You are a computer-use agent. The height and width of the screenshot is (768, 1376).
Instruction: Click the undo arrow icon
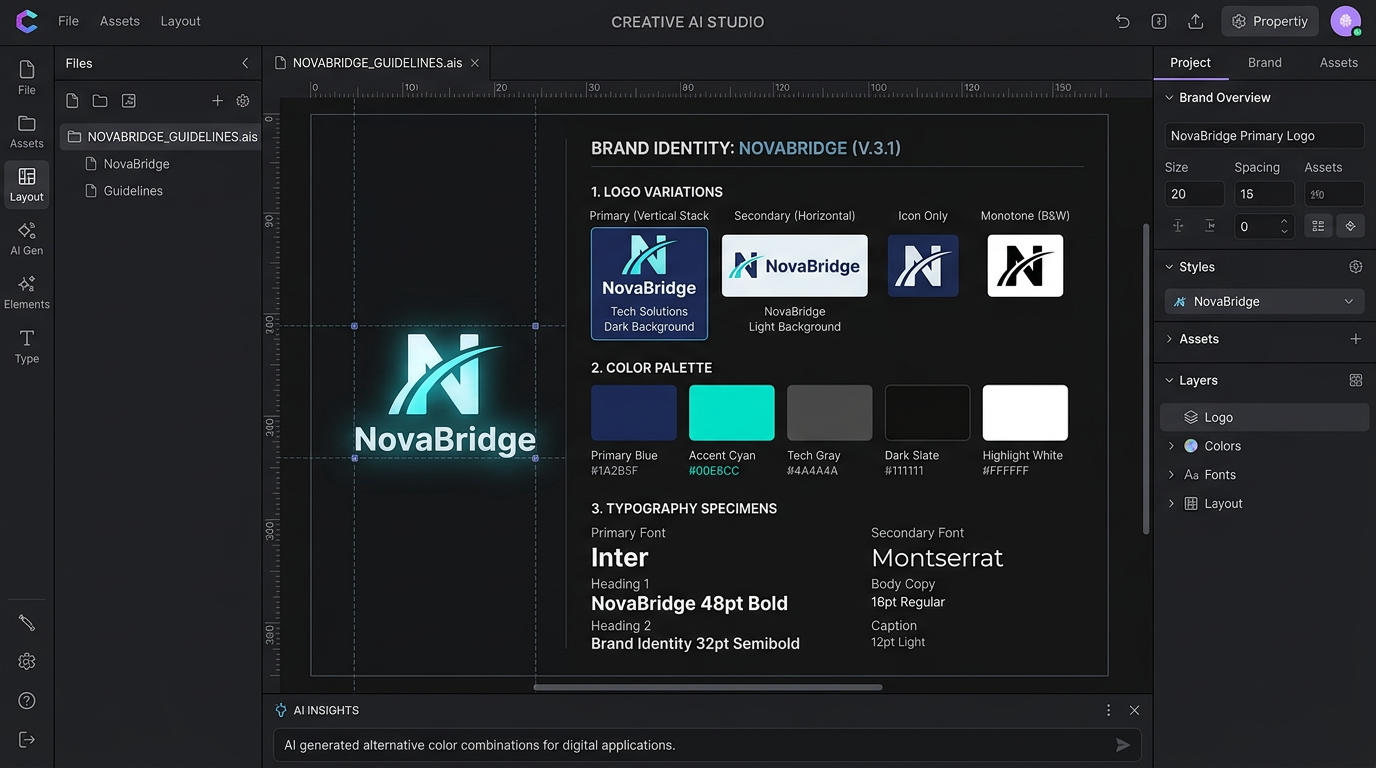click(x=1123, y=21)
